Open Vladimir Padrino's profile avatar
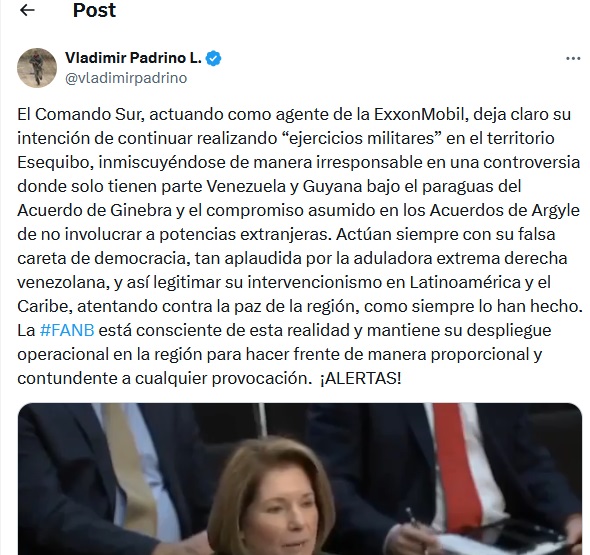 coord(37,68)
